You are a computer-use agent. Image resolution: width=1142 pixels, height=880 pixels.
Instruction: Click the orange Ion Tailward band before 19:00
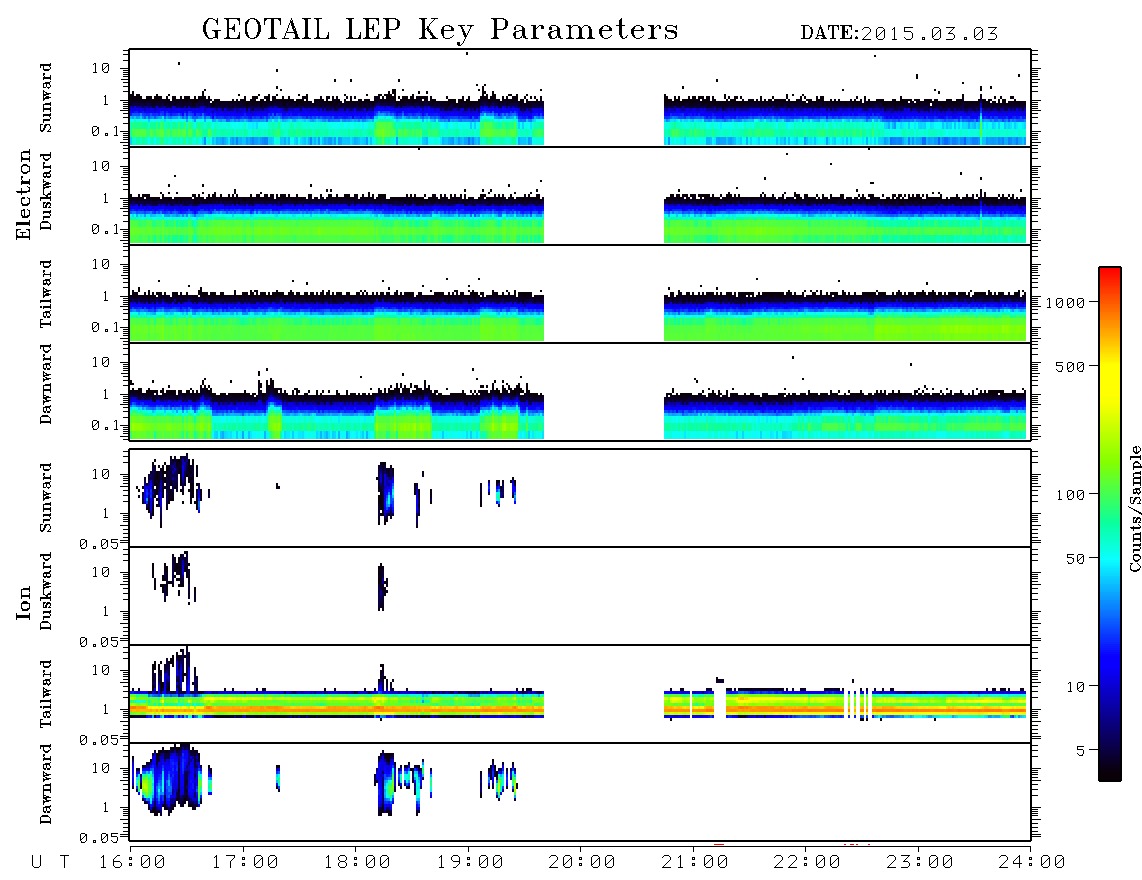click(336, 708)
